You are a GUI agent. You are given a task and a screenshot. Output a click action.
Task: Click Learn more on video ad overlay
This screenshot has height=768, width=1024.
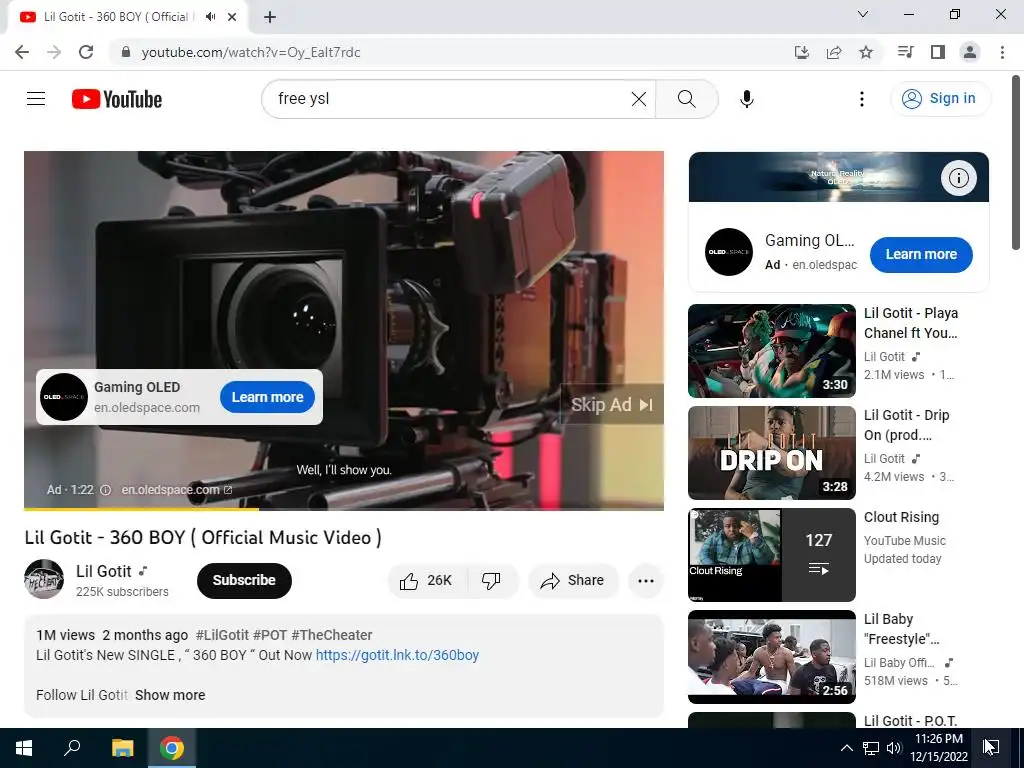[x=267, y=397]
